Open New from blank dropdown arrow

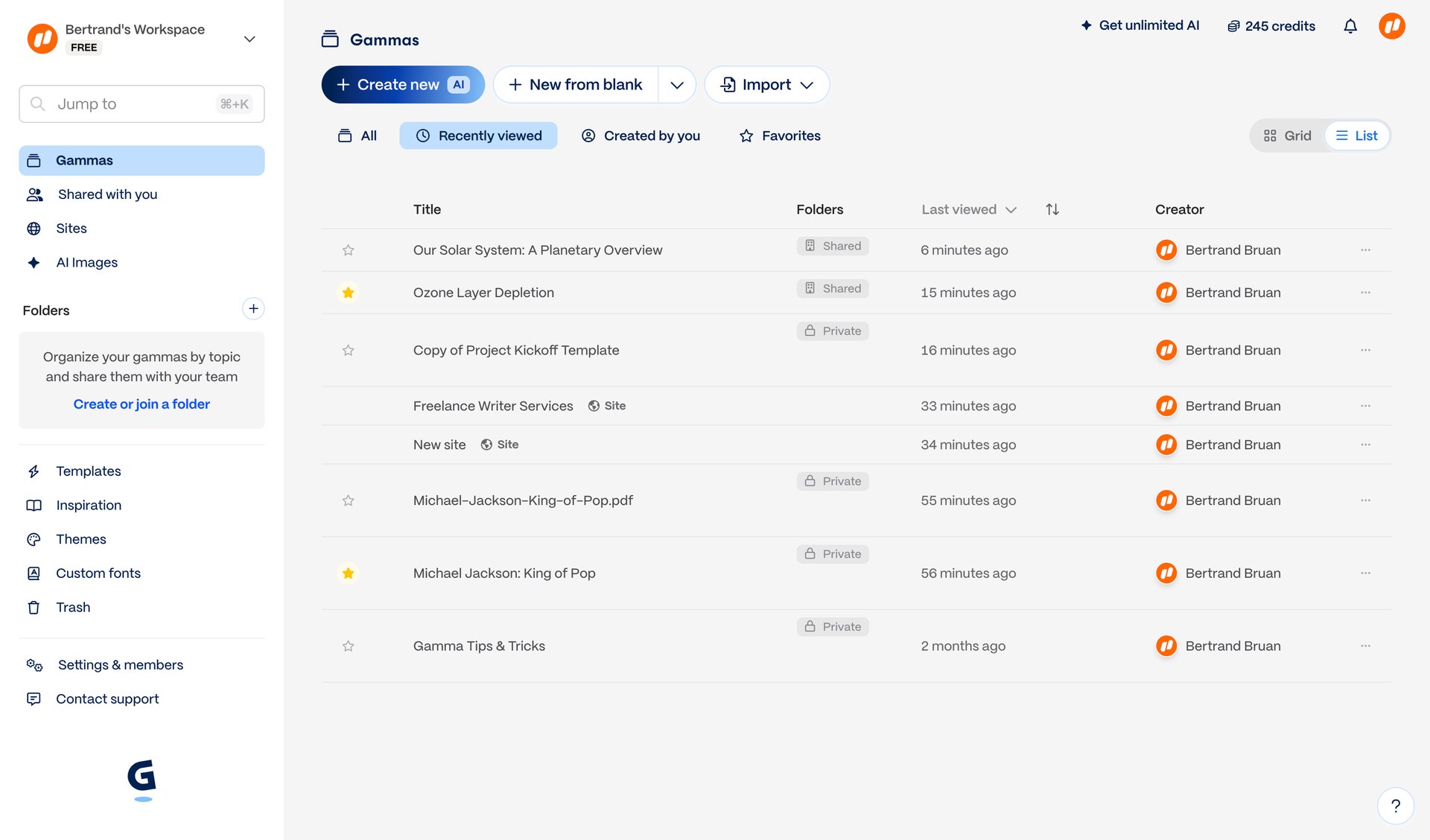tap(676, 85)
